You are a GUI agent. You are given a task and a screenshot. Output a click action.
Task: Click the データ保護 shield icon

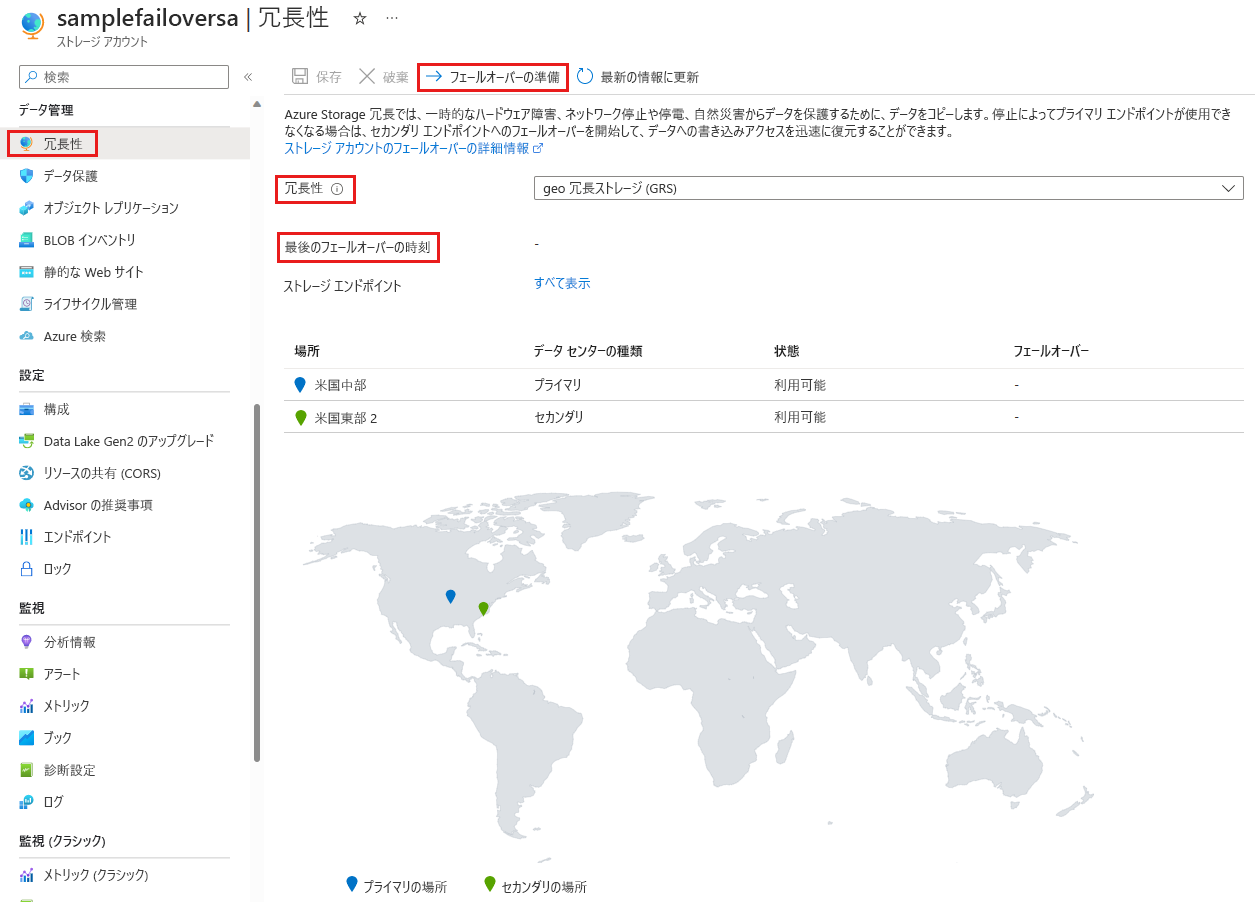tap(27, 176)
